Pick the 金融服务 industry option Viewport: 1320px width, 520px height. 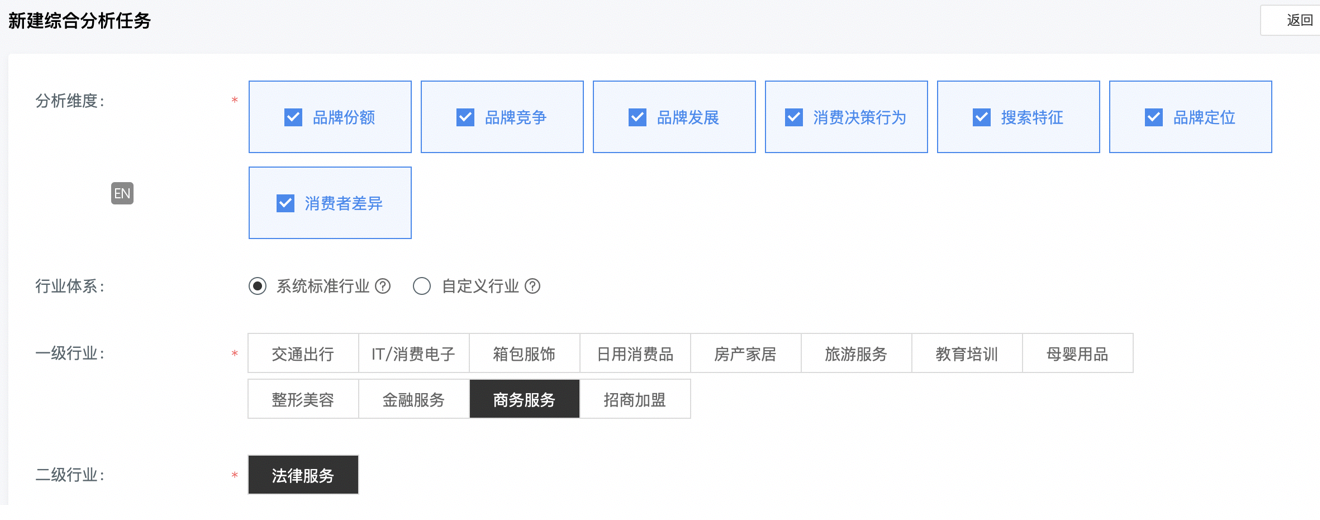coord(413,400)
